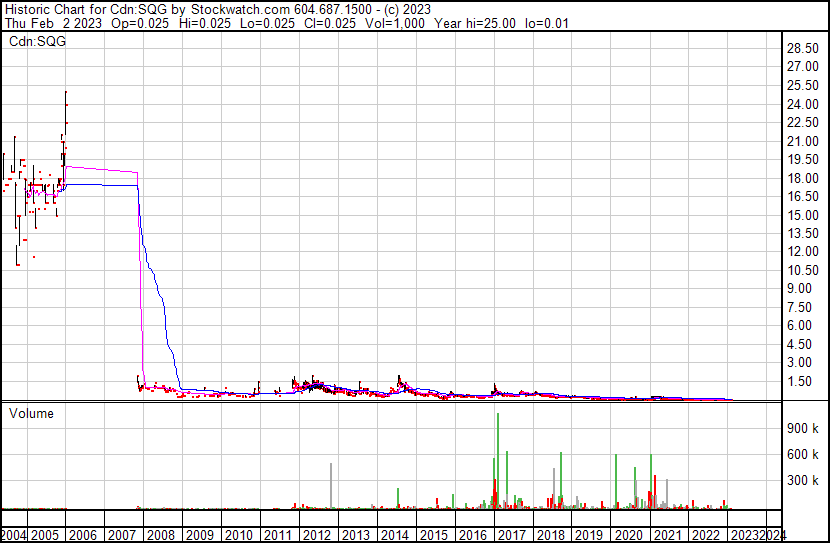Click the 2022 year label
This screenshot has height=543, width=830.
706,535
